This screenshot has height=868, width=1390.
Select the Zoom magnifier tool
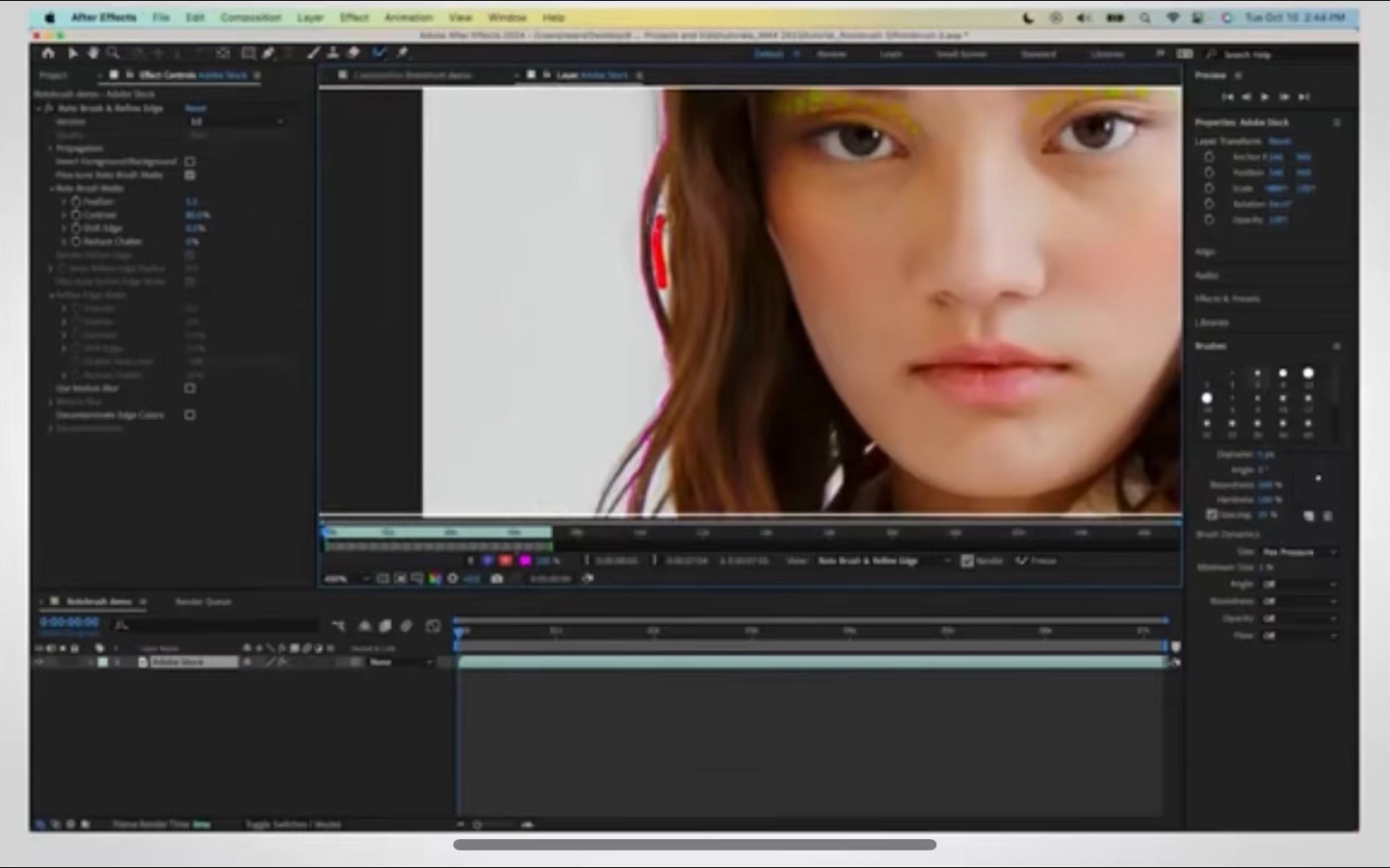click(x=114, y=54)
